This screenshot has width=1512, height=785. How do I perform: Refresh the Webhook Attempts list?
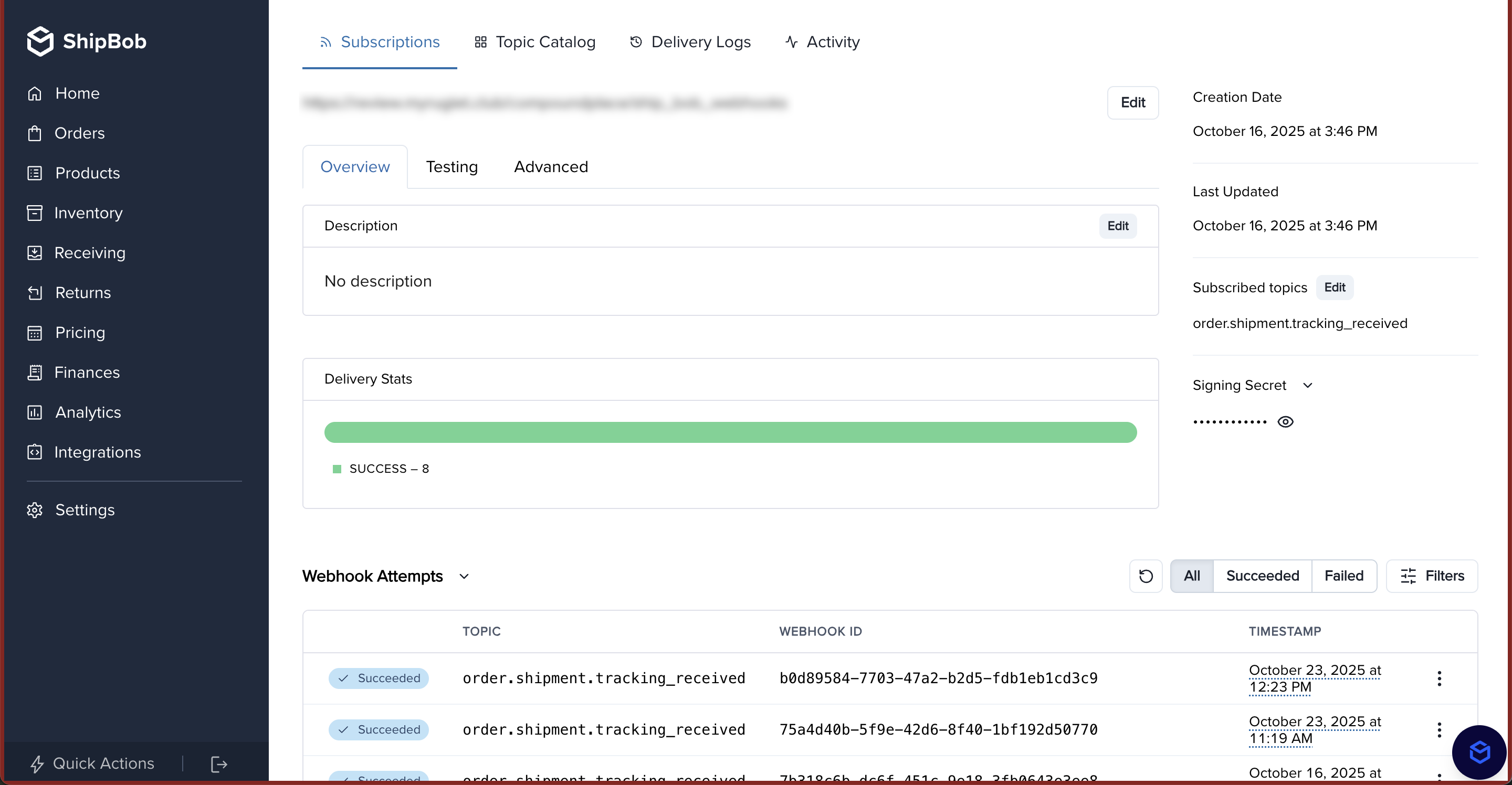(x=1146, y=576)
